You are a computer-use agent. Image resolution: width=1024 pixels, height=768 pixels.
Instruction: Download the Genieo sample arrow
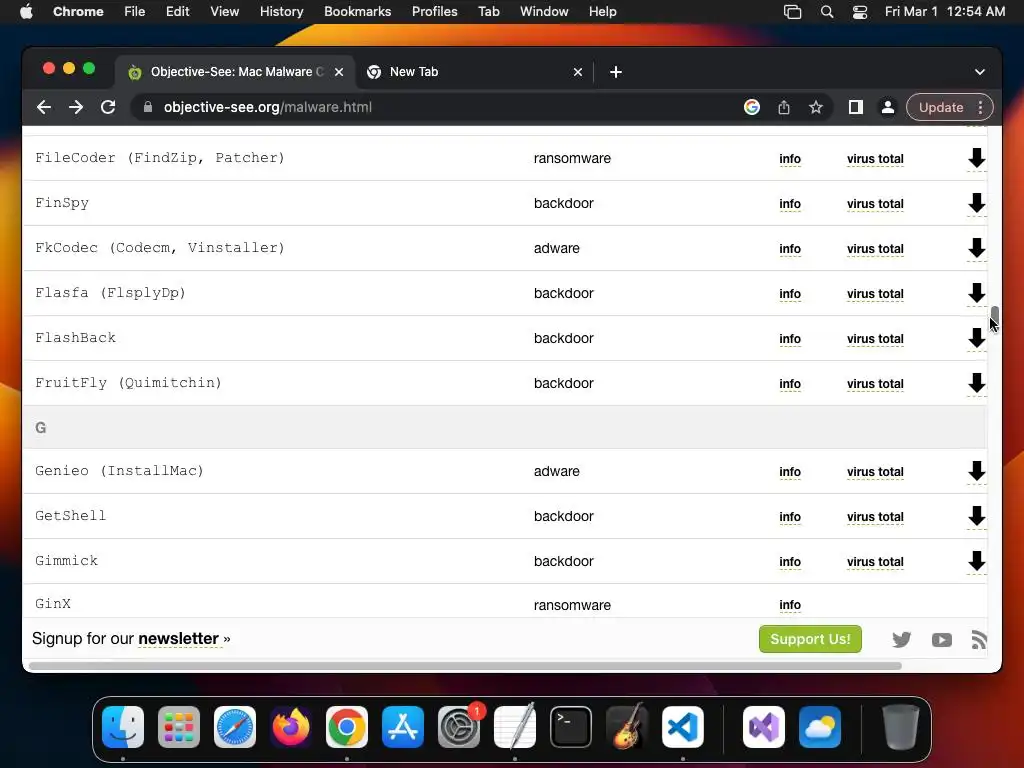pos(976,471)
